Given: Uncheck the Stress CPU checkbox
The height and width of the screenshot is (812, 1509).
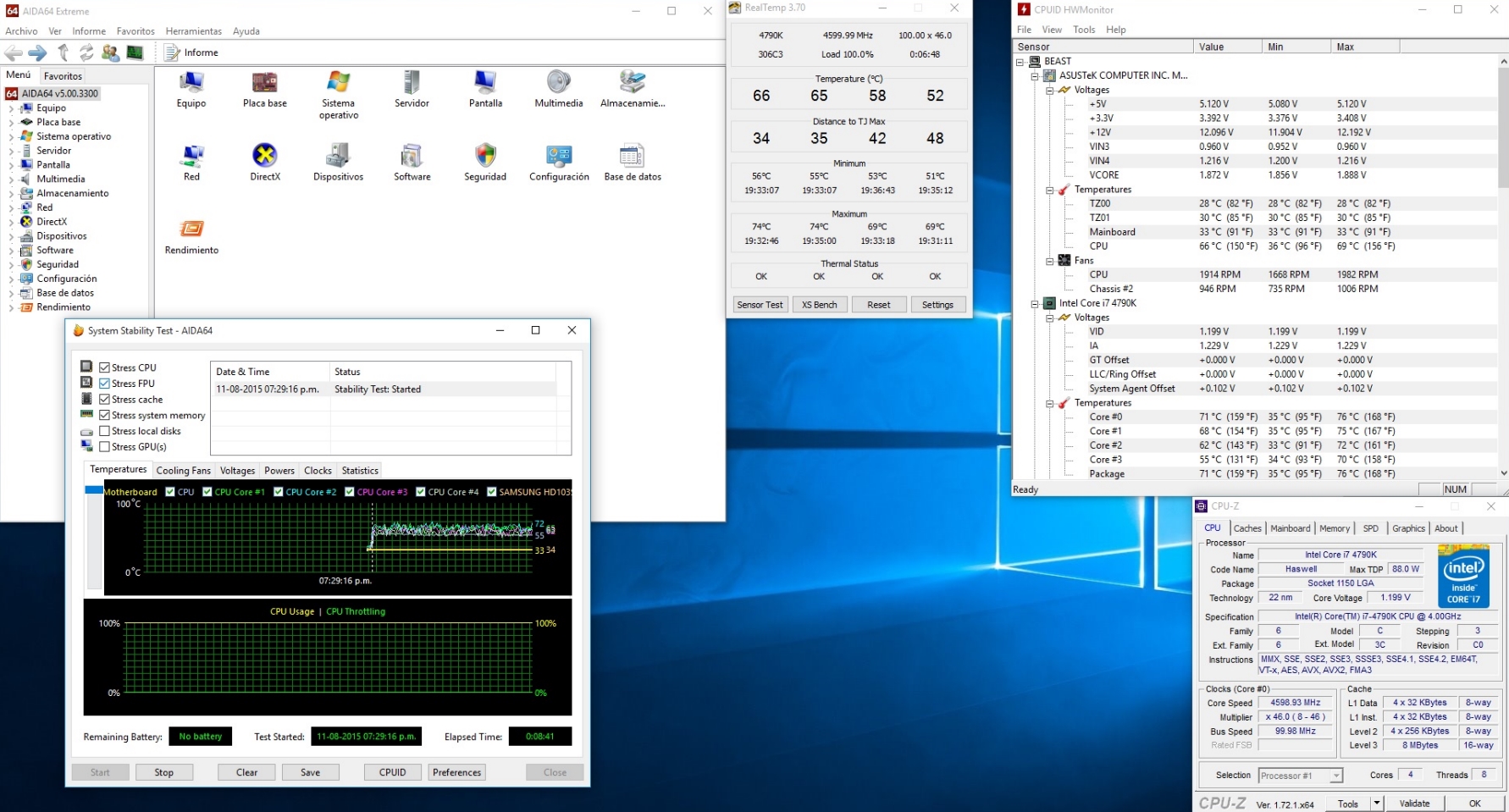Looking at the screenshot, I should click(x=105, y=367).
